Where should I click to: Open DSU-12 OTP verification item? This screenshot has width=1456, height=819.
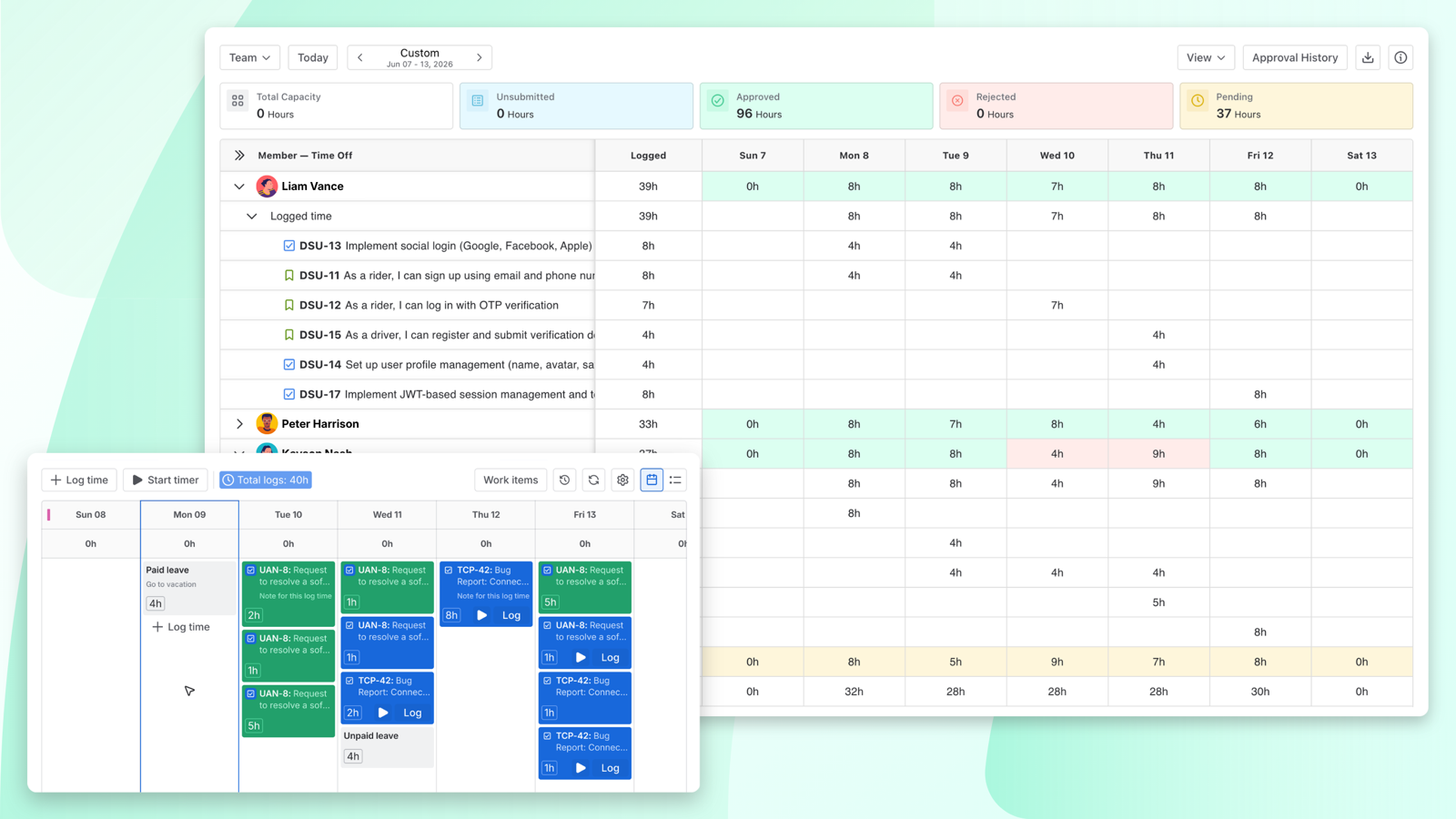click(429, 306)
